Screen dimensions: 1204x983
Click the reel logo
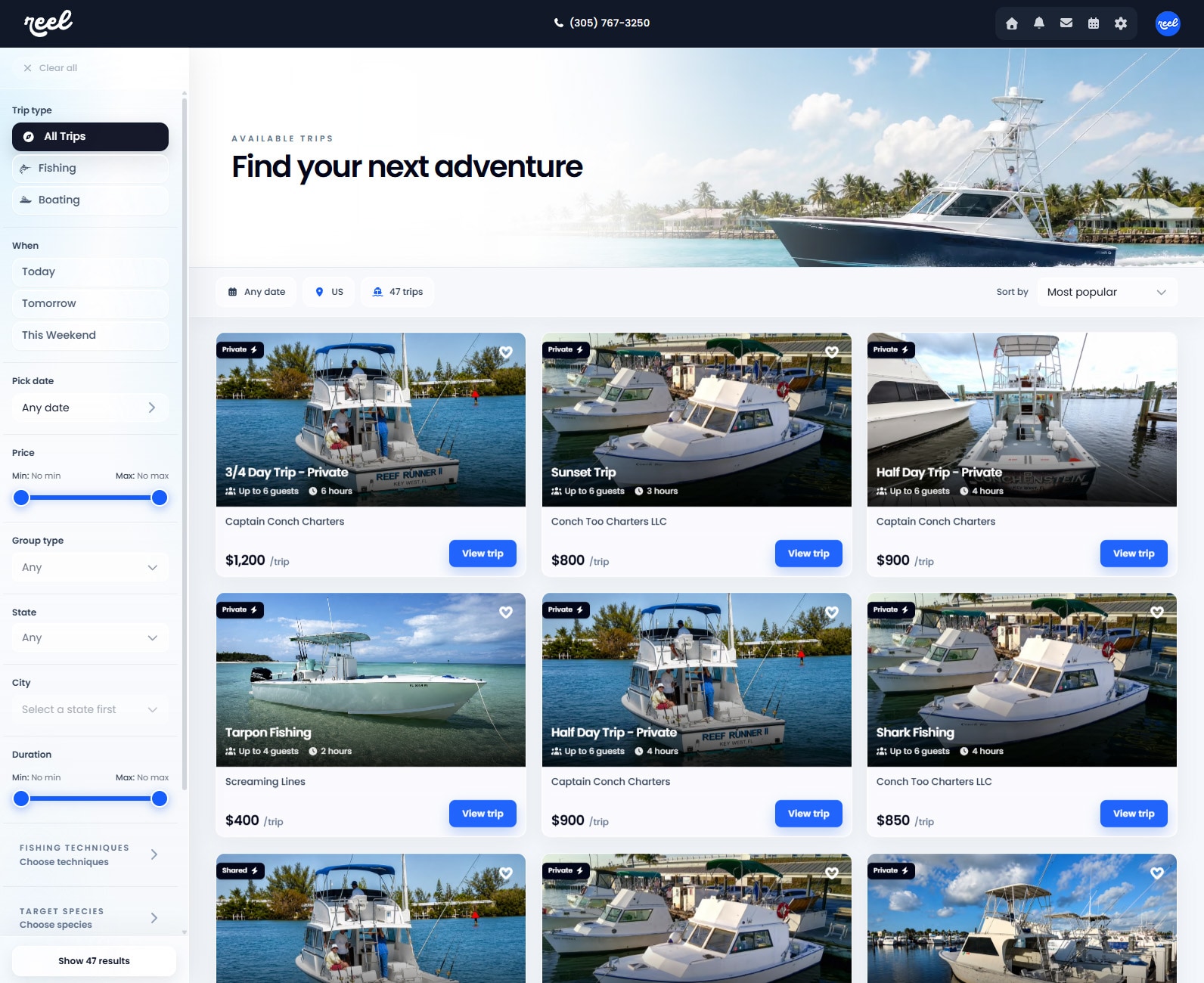pos(48,23)
